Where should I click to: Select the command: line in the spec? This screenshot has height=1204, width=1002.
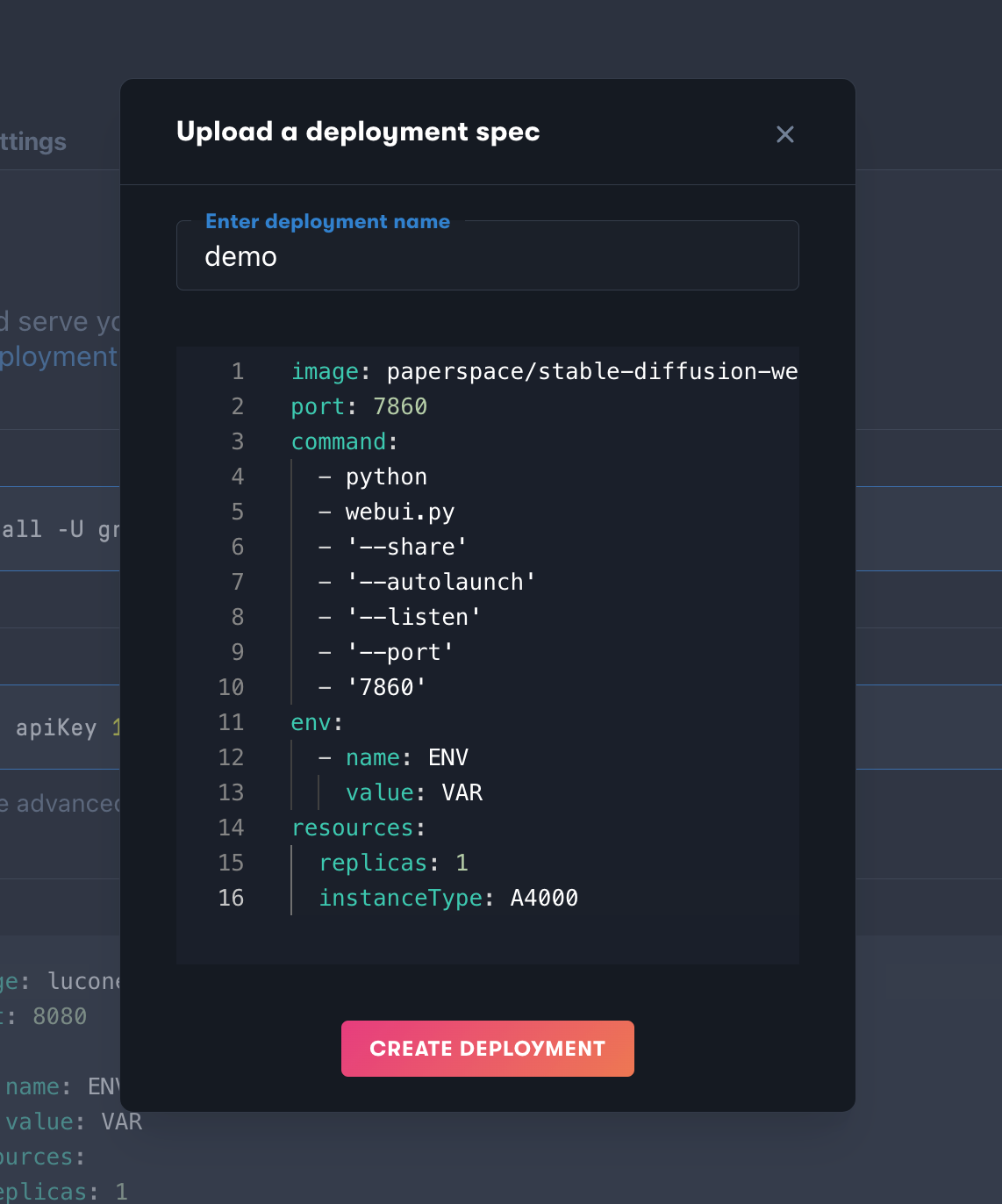pos(344,441)
